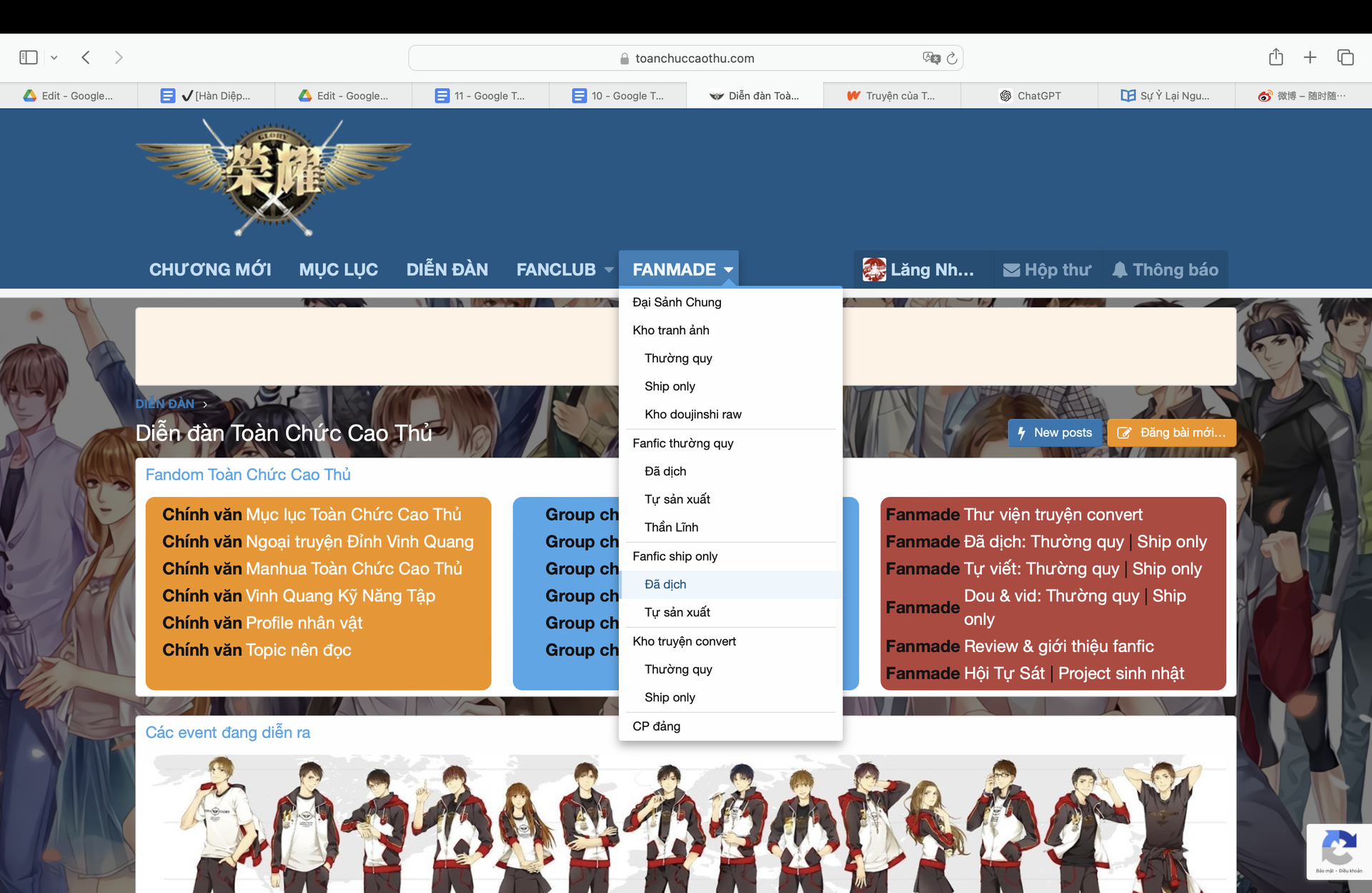Open CHƯƠNG MỚI in navigation bar
This screenshot has height=893, width=1372.
point(210,270)
